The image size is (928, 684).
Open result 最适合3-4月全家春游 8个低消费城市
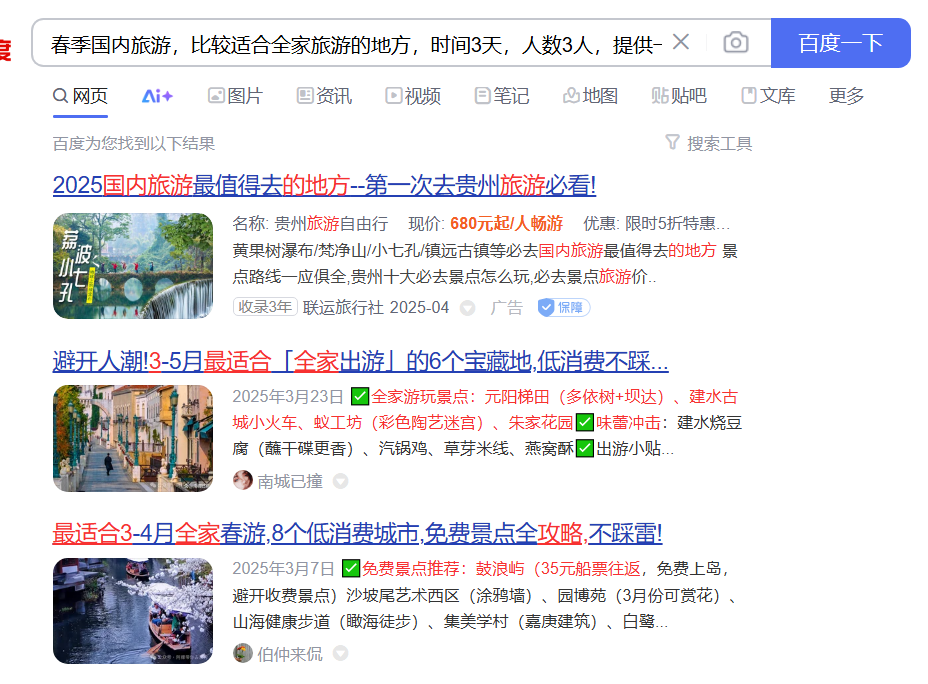pyautogui.click(x=357, y=533)
